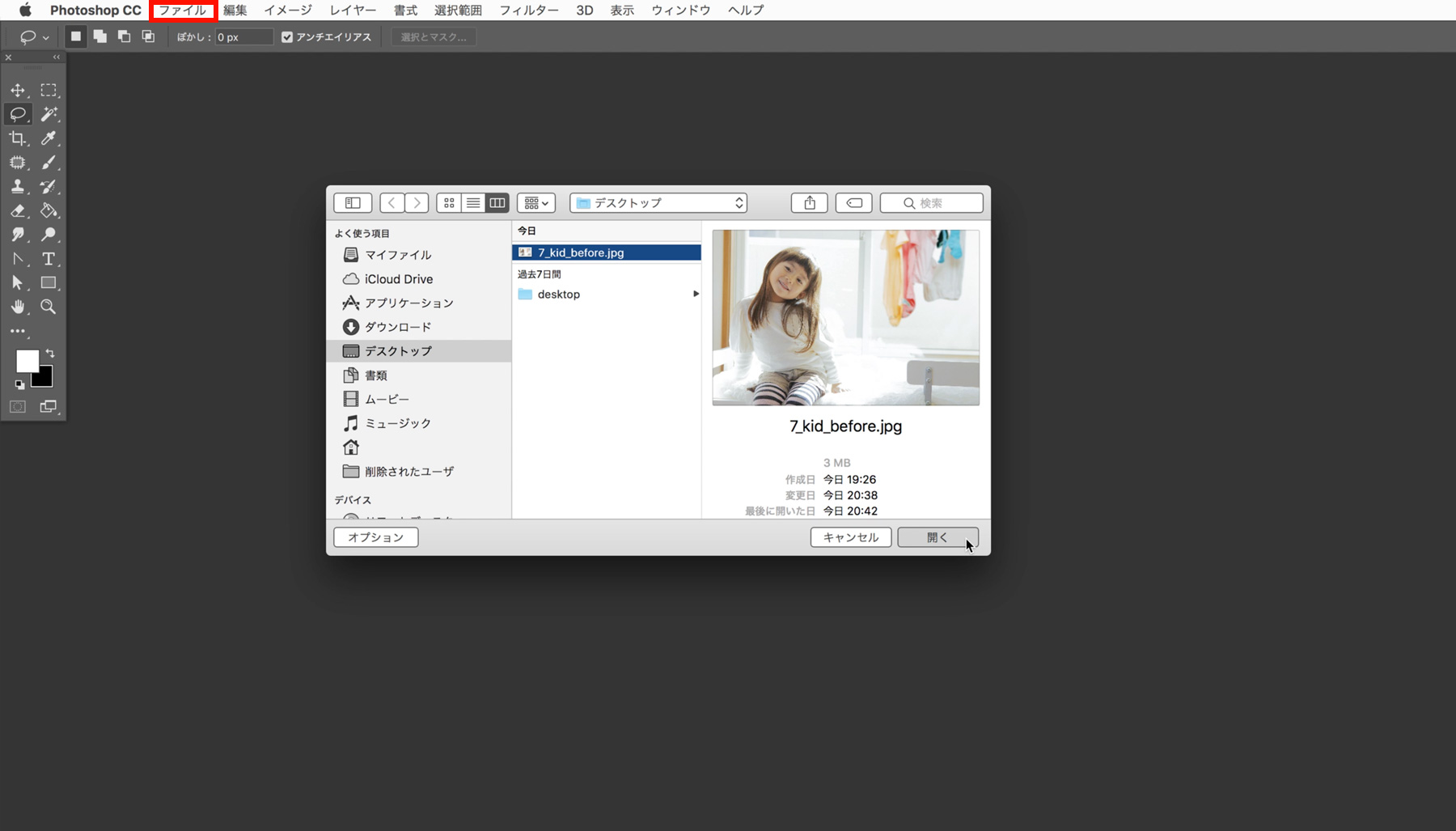Viewport: 1456px width, 831px height.
Task: Click the 開く button
Action: (x=938, y=537)
